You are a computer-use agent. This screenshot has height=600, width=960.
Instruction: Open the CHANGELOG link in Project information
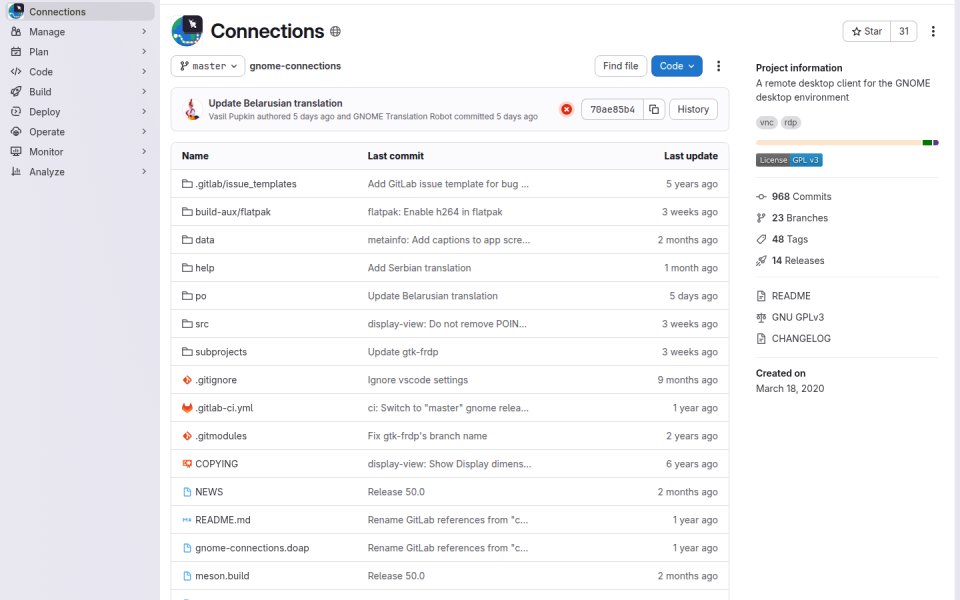pos(801,339)
